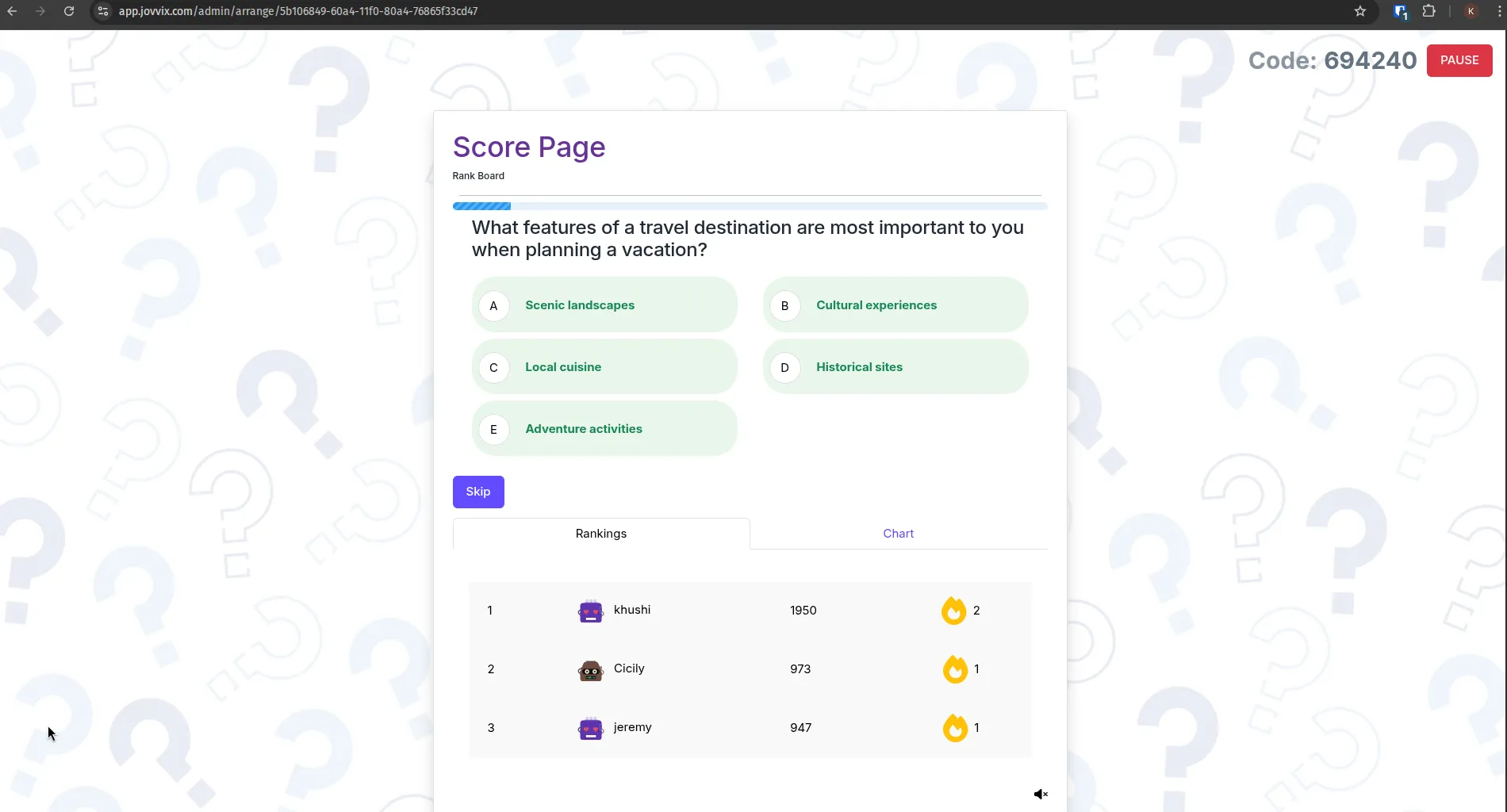Click the Skip button
This screenshot has height=812, width=1507.
478,492
